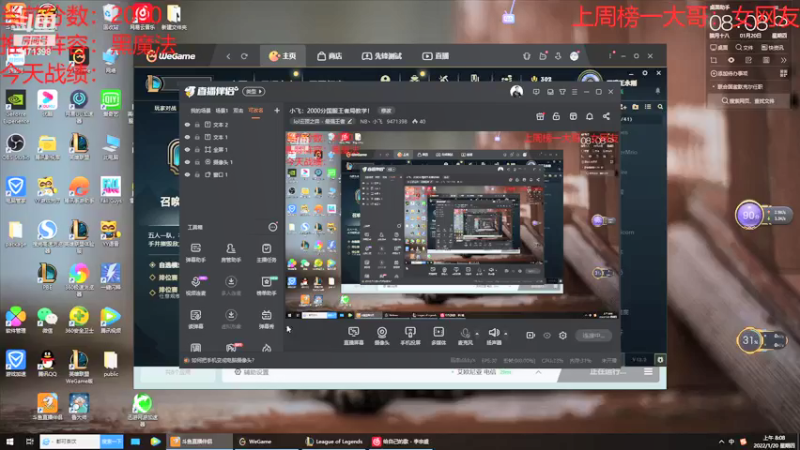
Task: Click the speaker 扬声器 control
Action: tap(493, 336)
